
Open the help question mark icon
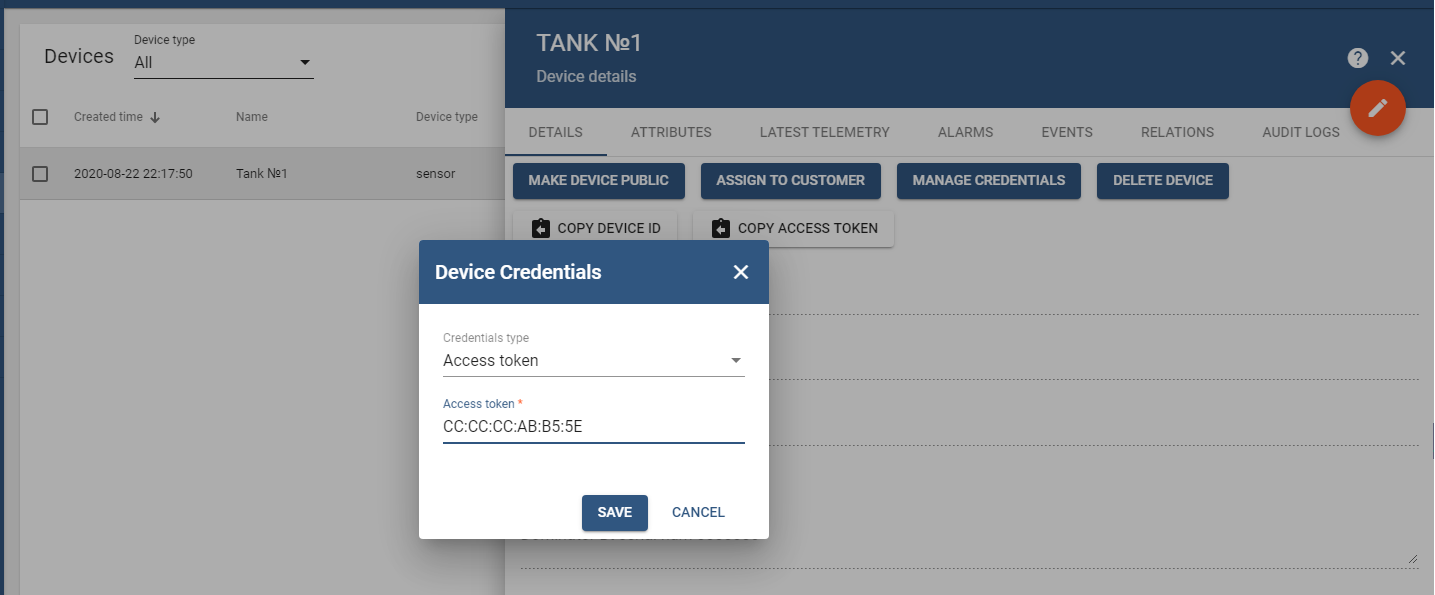(x=1357, y=58)
